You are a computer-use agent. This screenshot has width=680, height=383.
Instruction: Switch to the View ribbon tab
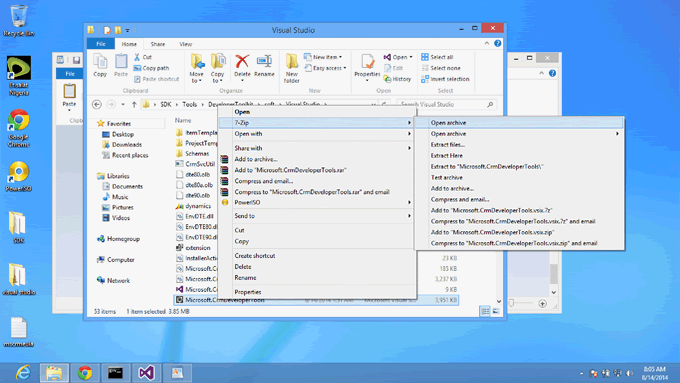tap(186, 44)
